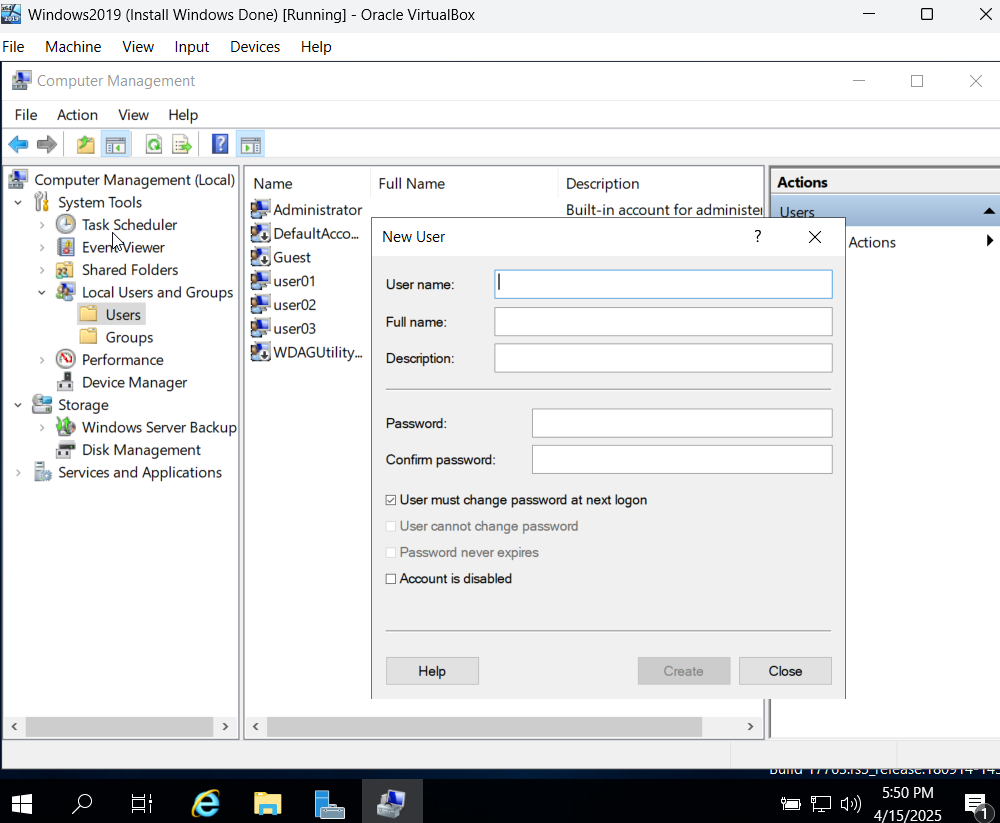Image resolution: width=1000 pixels, height=823 pixels.
Task: Open Server Manager from taskbar
Action: [x=330, y=803]
